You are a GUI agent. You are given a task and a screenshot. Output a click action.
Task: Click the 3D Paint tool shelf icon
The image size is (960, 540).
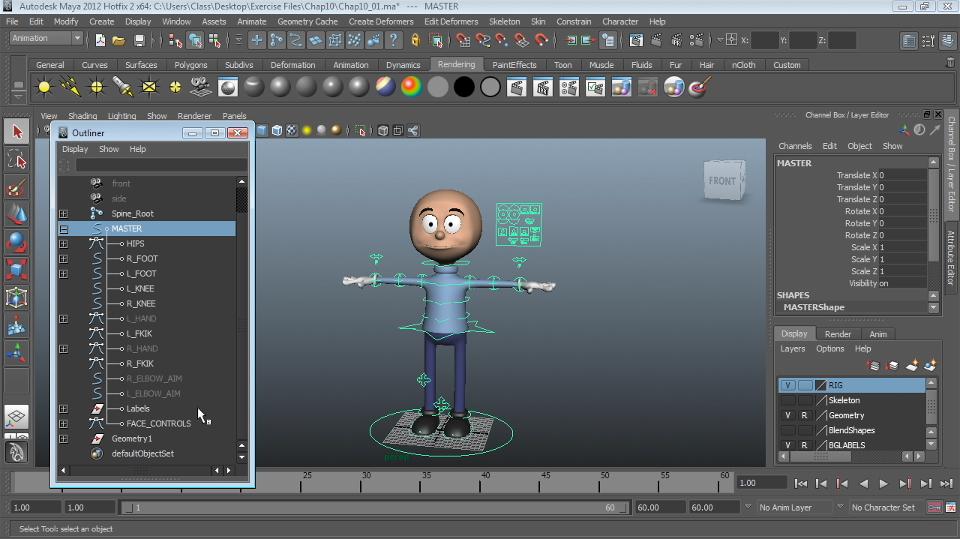pos(699,87)
